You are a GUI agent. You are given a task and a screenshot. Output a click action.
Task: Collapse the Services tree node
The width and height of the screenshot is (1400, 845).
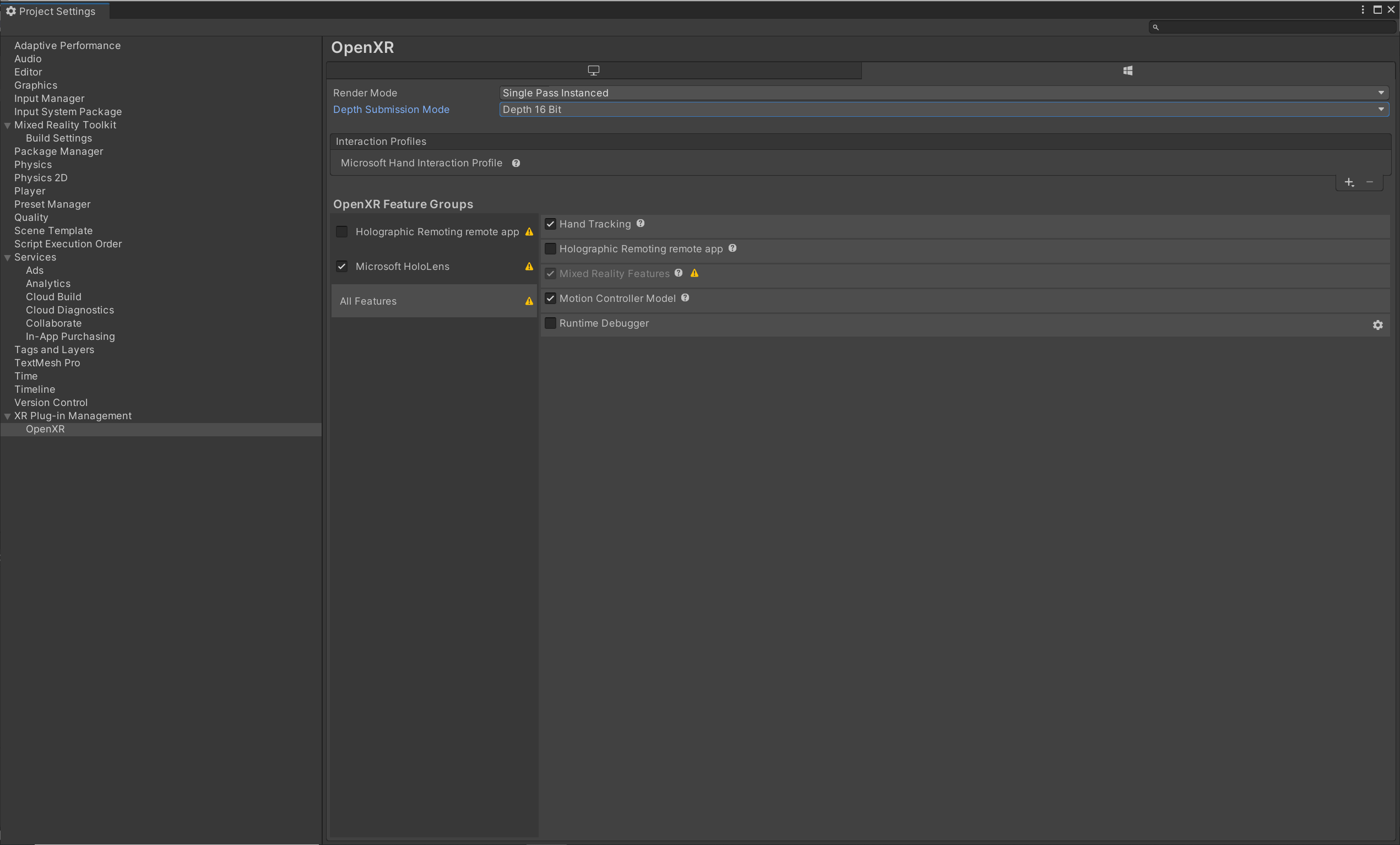click(x=7, y=258)
